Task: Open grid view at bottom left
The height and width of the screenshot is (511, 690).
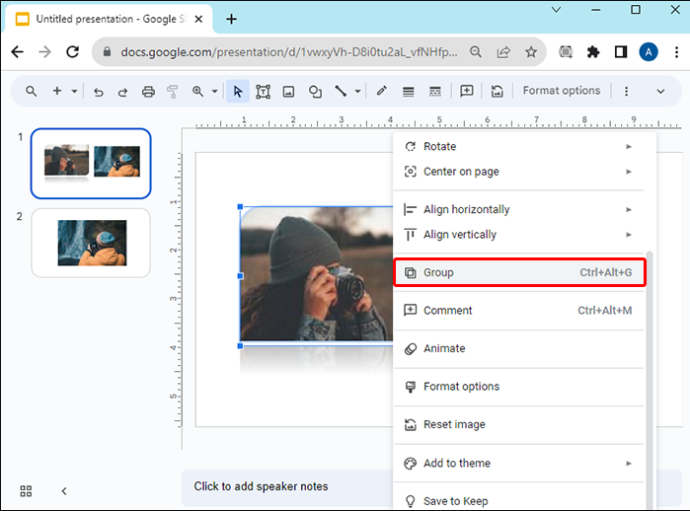Action: tap(26, 491)
